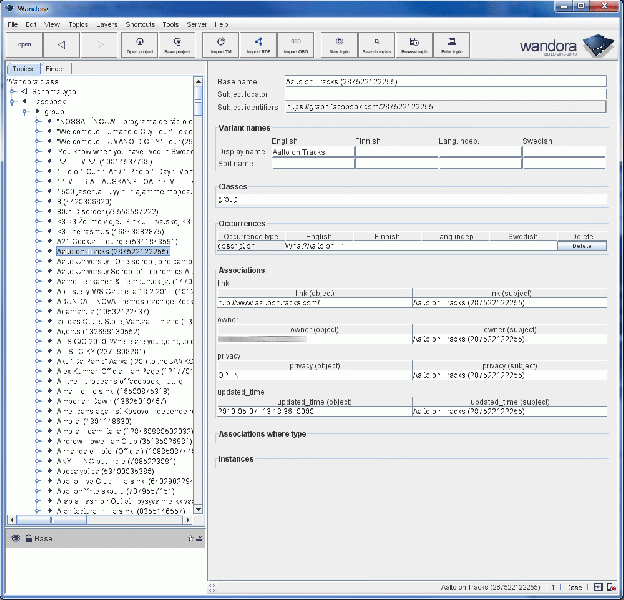
Task: Click the Wandora logo in toolbar
Action: click(x=563, y=46)
